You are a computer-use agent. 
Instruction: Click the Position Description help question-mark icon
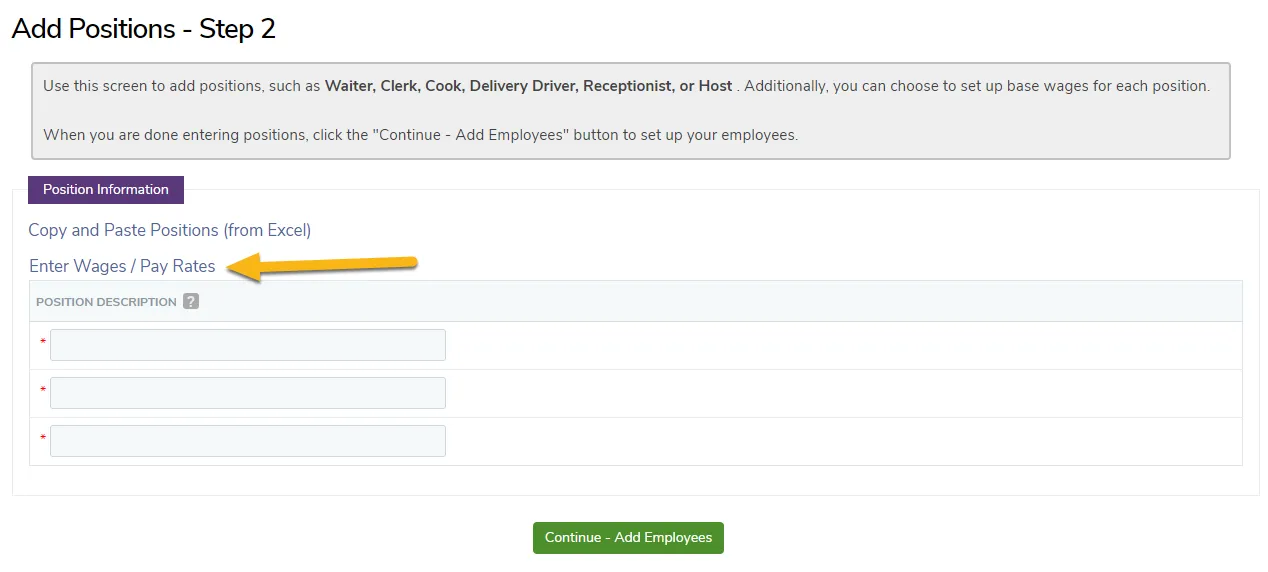point(191,301)
